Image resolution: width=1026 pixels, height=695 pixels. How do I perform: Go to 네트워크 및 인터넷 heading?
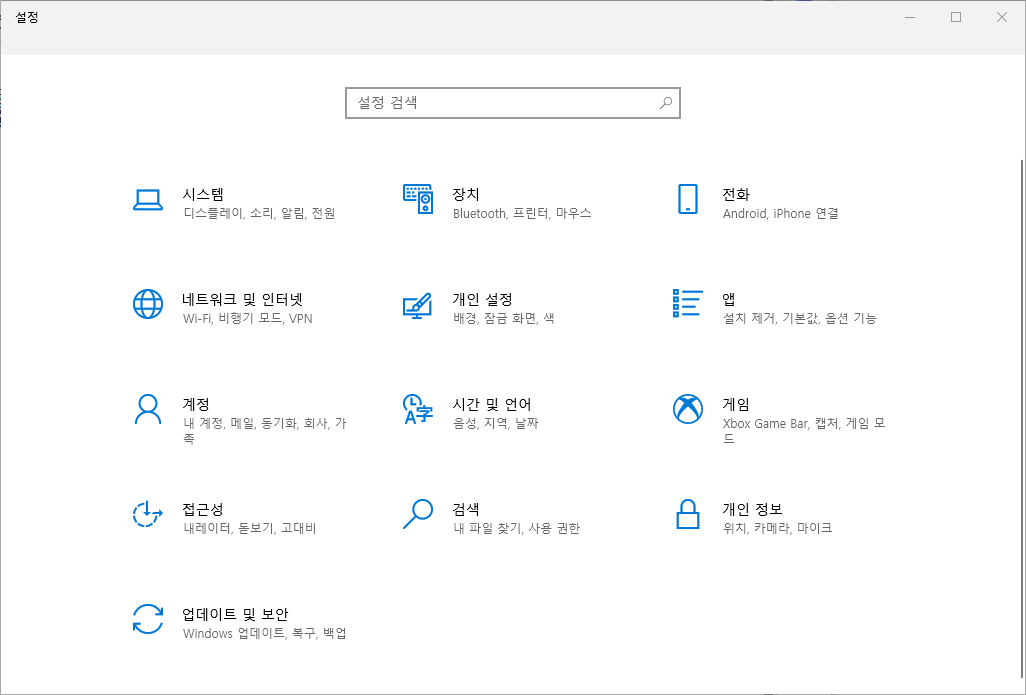pyautogui.click(x=243, y=299)
